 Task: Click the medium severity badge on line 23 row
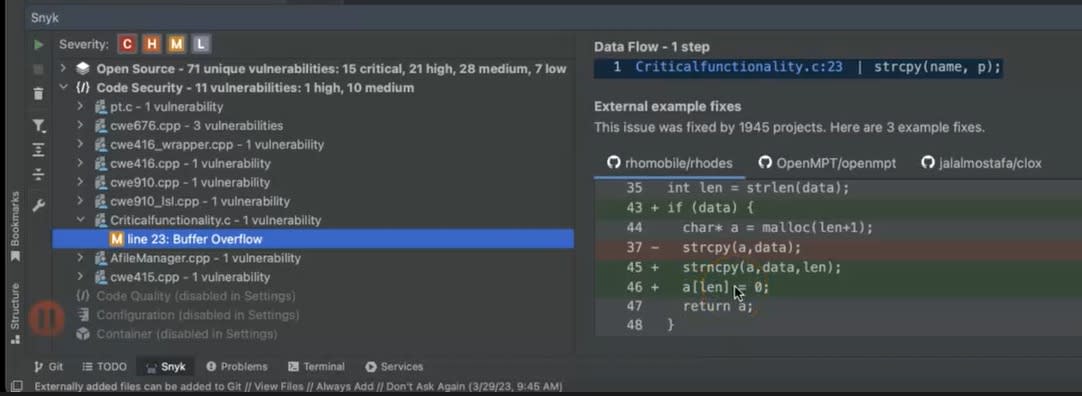tap(117, 239)
